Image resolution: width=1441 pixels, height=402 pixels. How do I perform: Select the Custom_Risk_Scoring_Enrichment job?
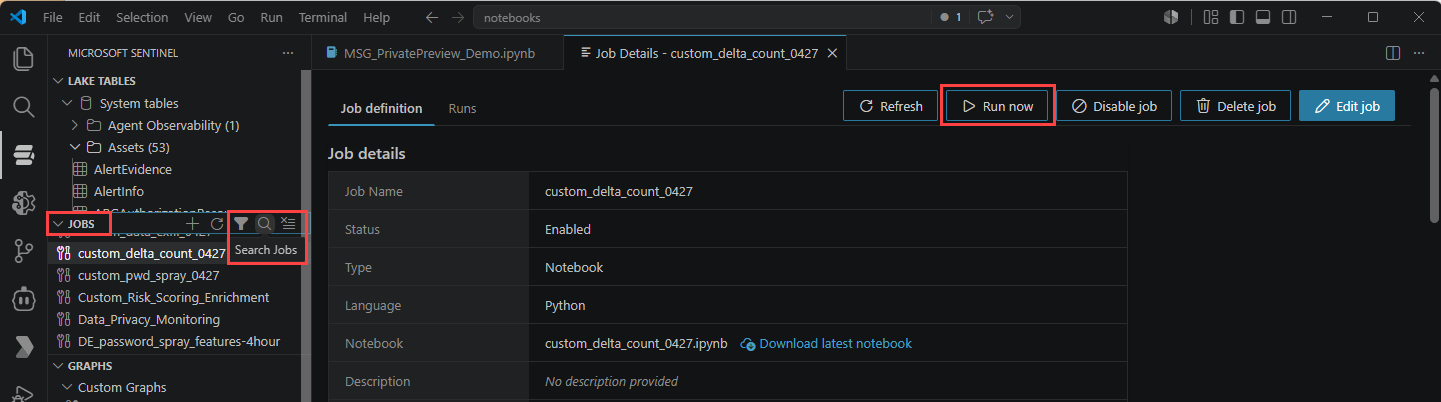175,297
